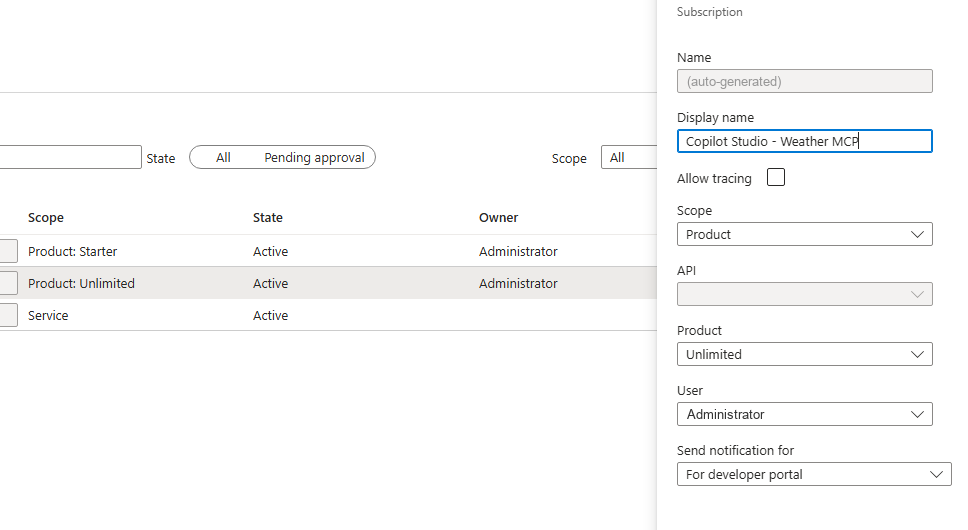The image size is (968, 530).
Task: Click the search box beside State
Action: [70, 157]
